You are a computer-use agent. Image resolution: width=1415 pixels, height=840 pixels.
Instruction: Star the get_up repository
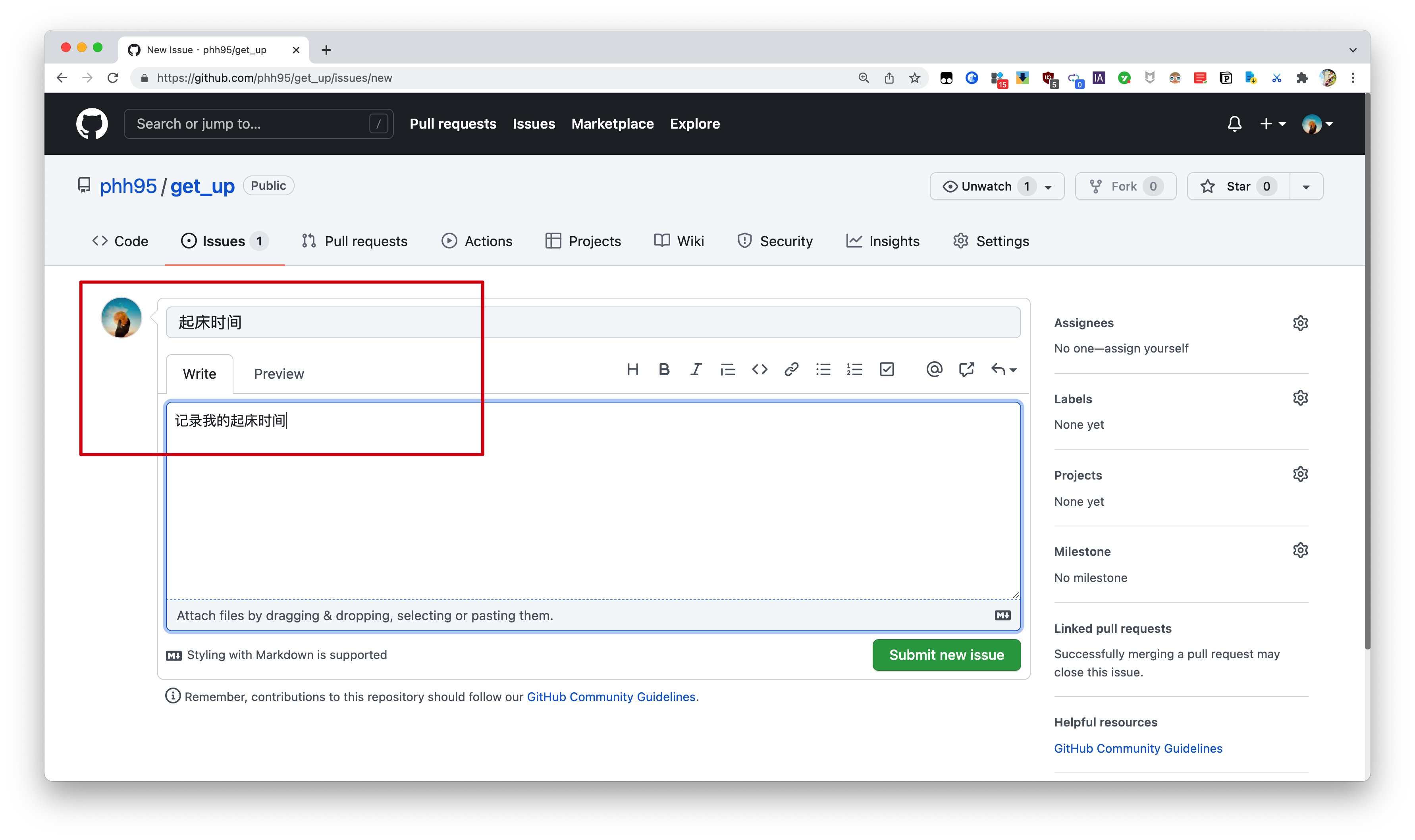tap(1237, 186)
